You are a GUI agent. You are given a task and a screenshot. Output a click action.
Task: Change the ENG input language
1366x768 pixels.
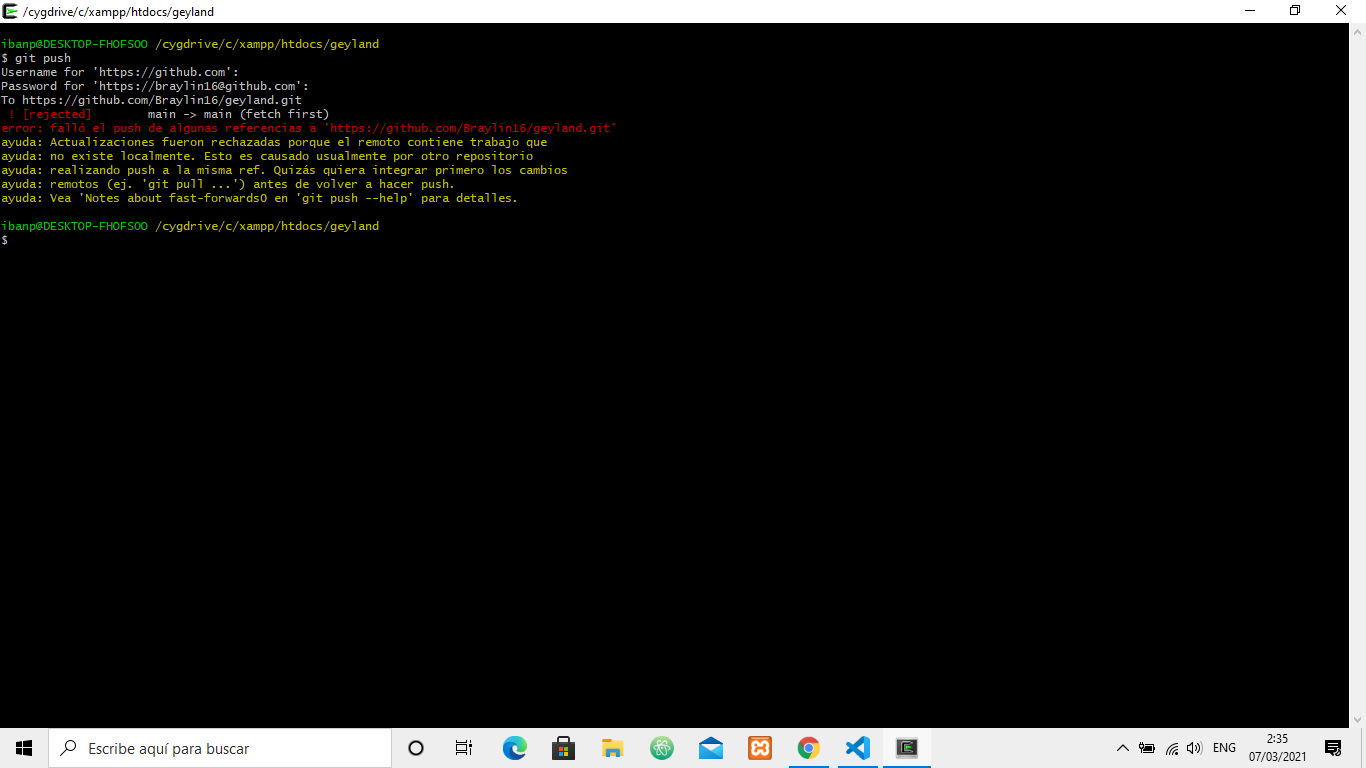tap(1224, 748)
